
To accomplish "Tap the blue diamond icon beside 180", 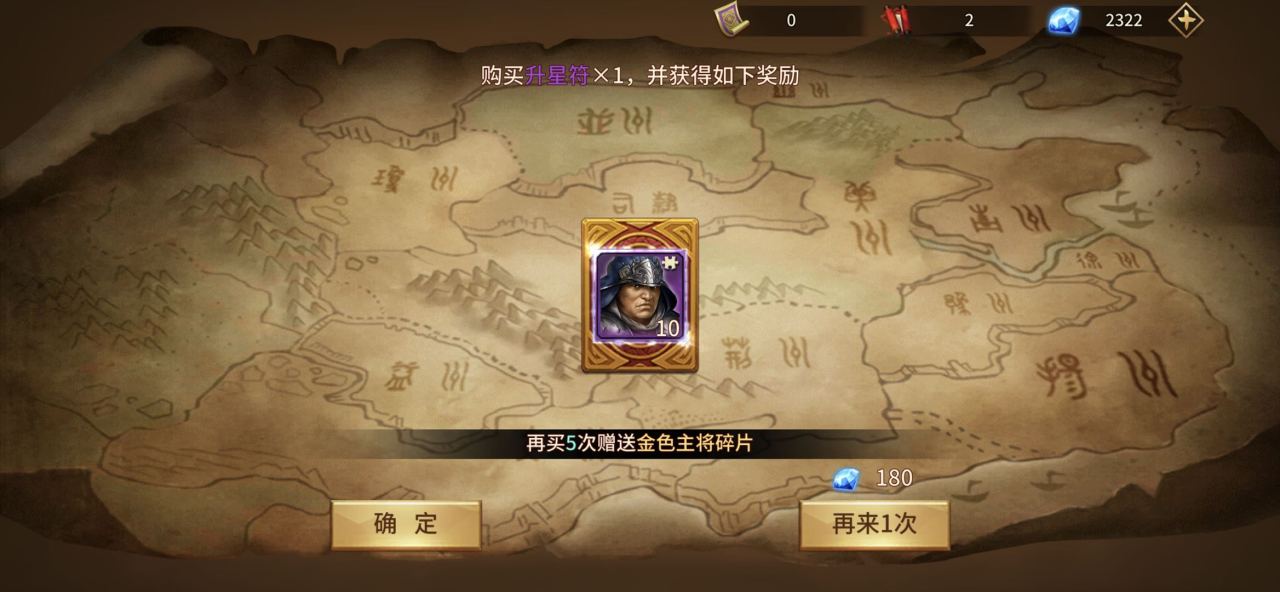I will (846, 479).
